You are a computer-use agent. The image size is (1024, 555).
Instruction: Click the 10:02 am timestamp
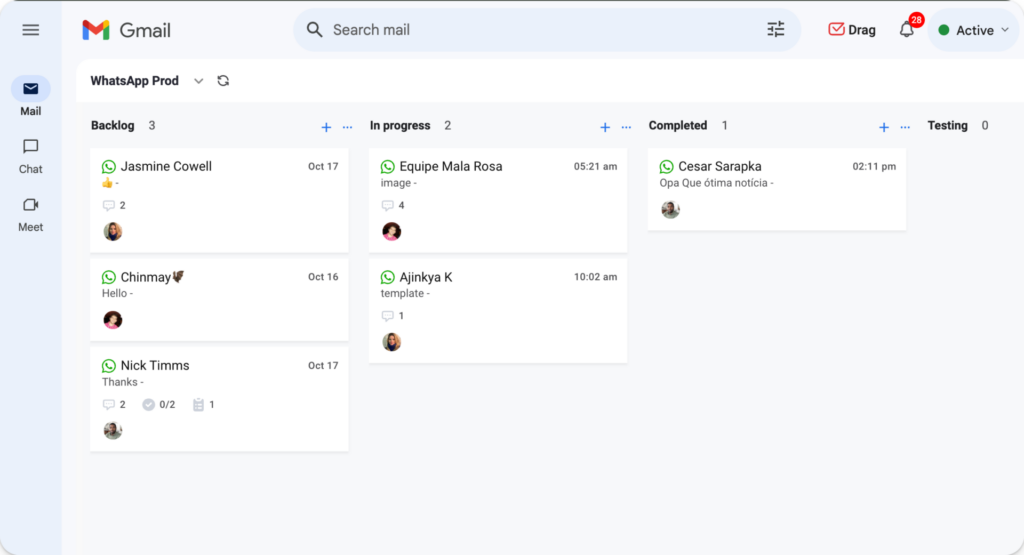click(x=596, y=277)
